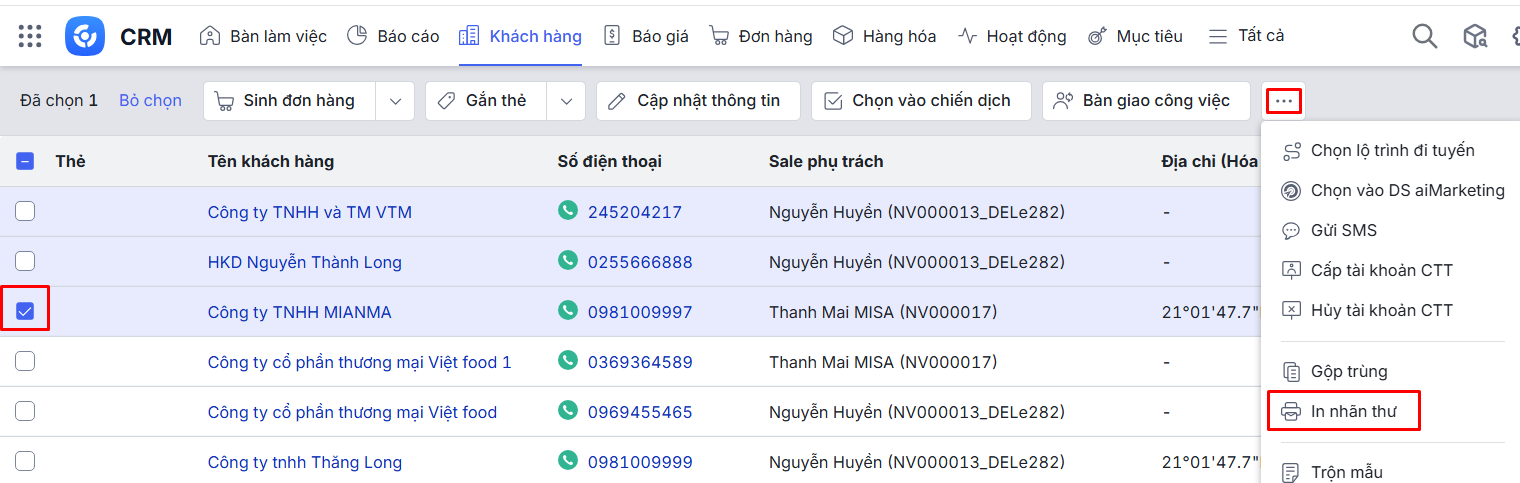
Task: Toggle the select-all header checkbox
Action: [x=25, y=161]
